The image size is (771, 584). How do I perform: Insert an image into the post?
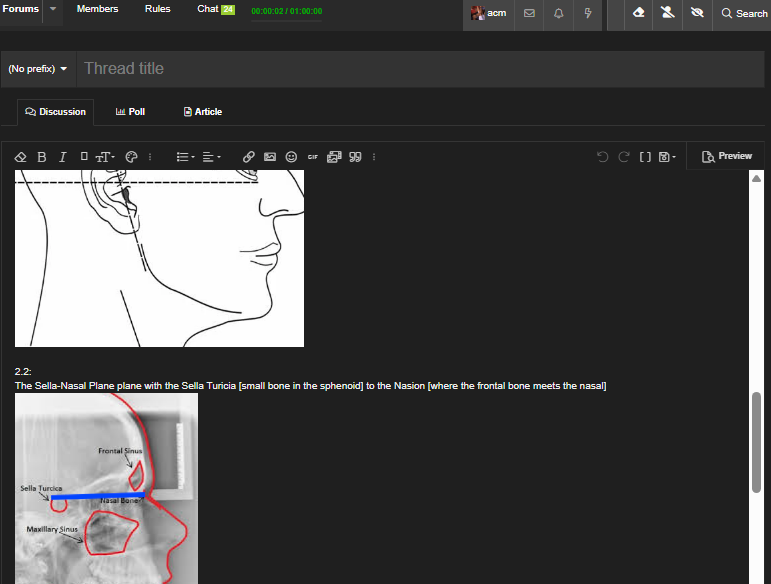(270, 157)
